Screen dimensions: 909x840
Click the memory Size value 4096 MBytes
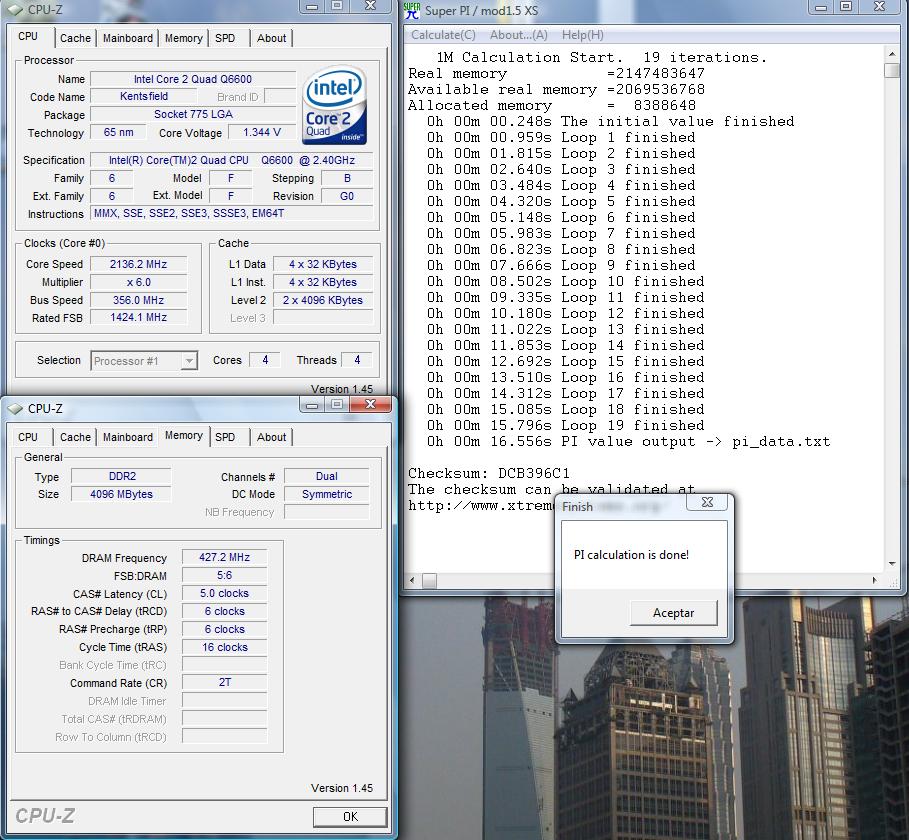(x=122, y=494)
